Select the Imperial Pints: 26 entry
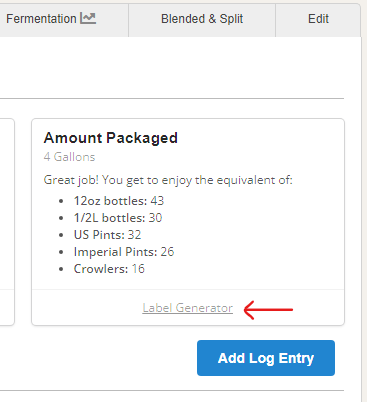 click(x=124, y=252)
